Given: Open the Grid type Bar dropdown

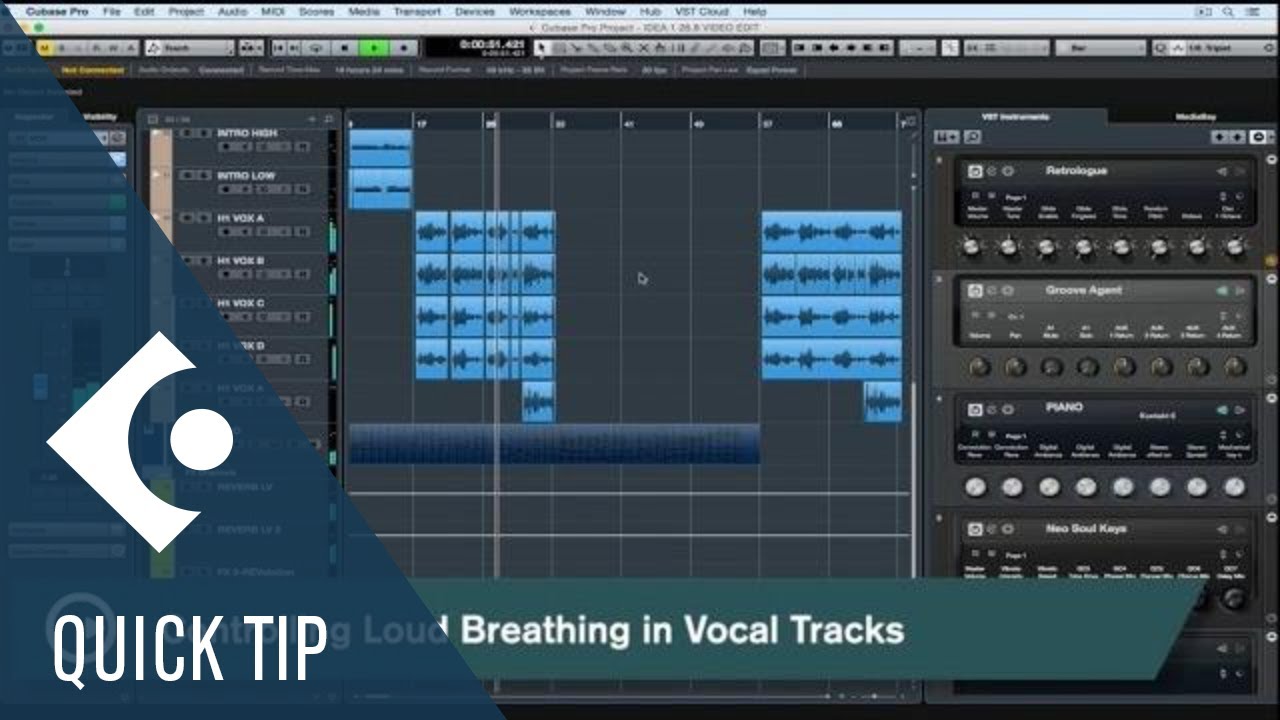Looking at the screenshot, I should click(x=1099, y=47).
